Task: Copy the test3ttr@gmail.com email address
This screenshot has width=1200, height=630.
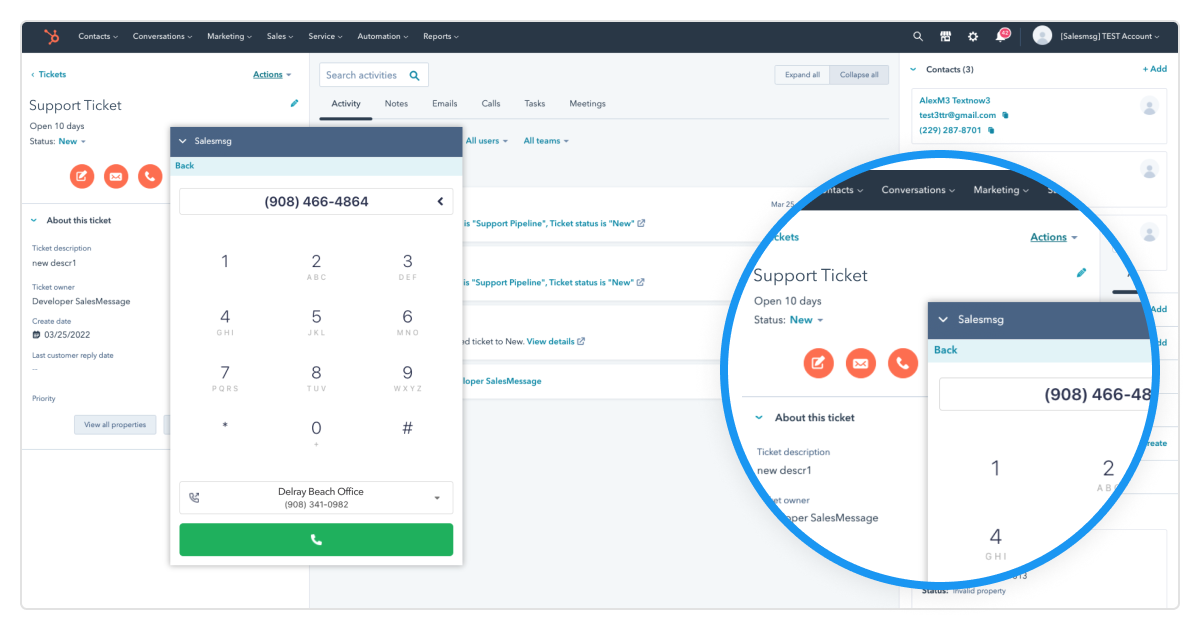Action: tap(1005, 115)
